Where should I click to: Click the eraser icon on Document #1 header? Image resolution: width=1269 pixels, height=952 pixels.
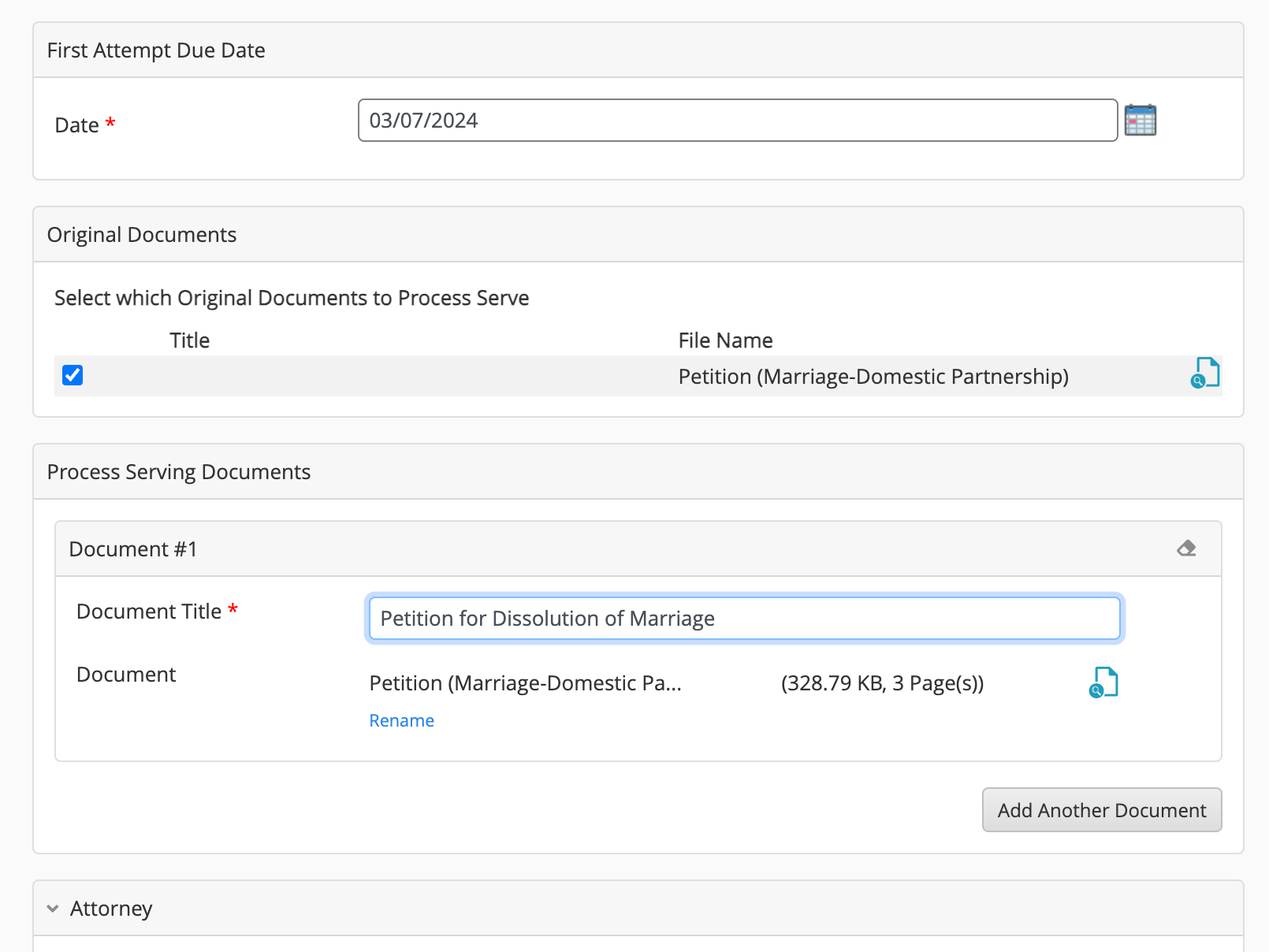point(1186,549)
